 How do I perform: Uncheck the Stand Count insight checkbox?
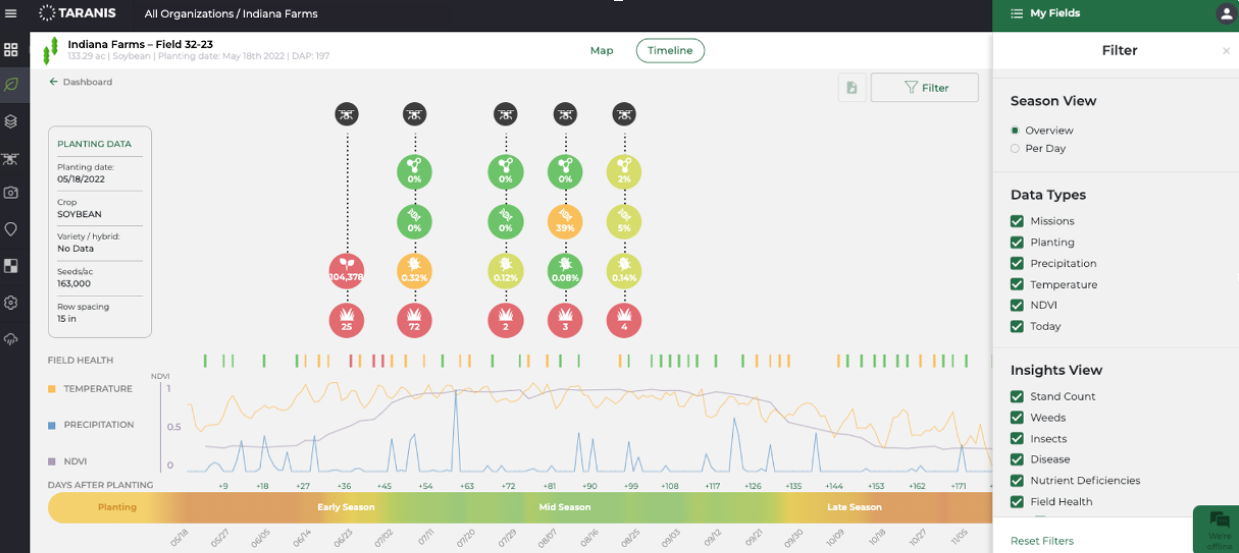(x=1017, y=396)
